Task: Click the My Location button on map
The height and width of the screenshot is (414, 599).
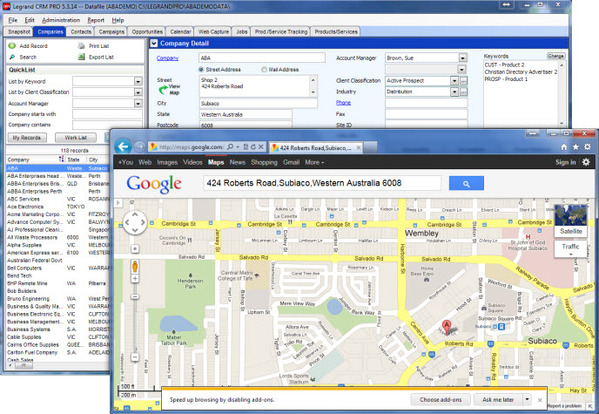Action: click(135, 249)
